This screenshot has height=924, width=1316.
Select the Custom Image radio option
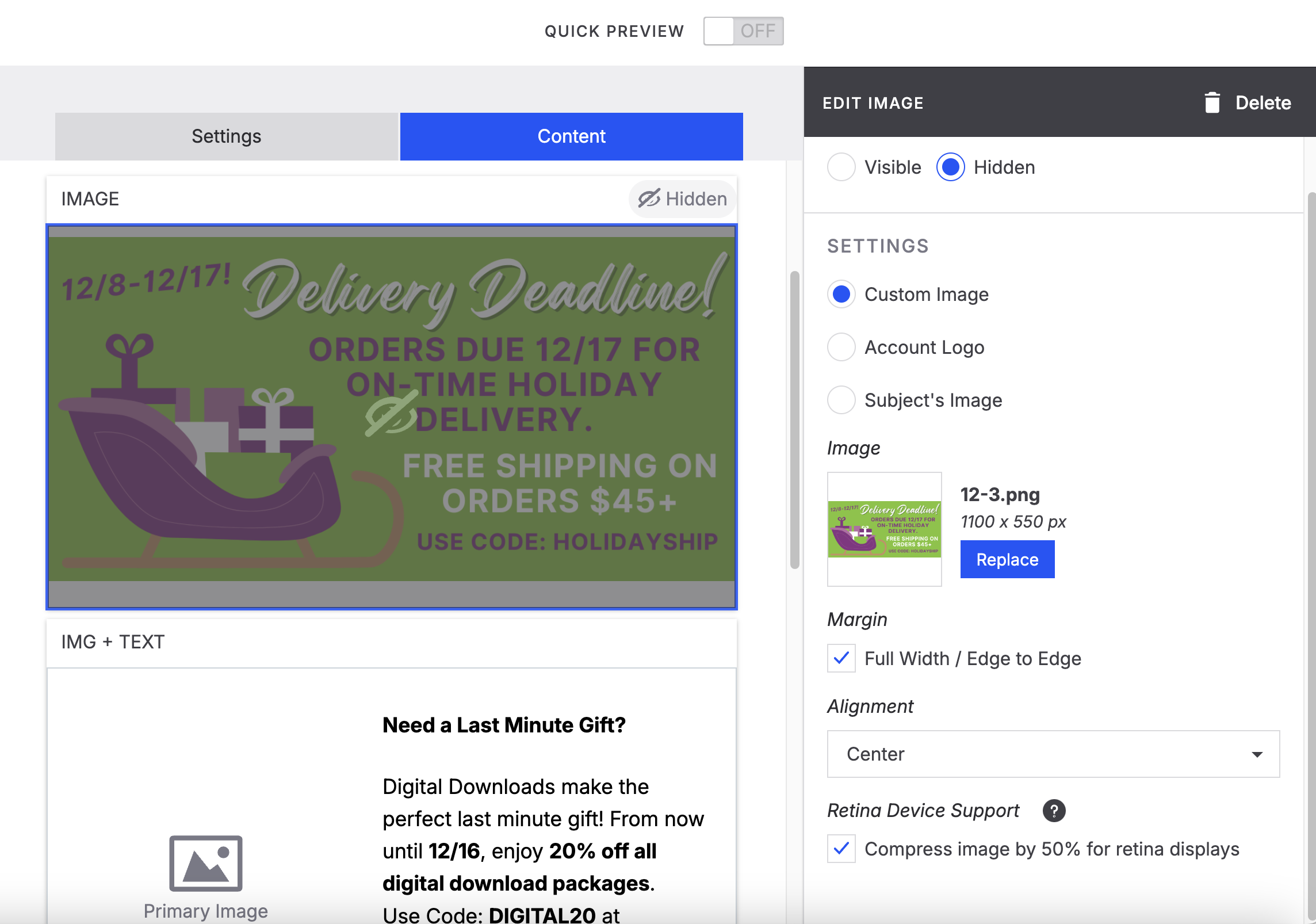841,295
